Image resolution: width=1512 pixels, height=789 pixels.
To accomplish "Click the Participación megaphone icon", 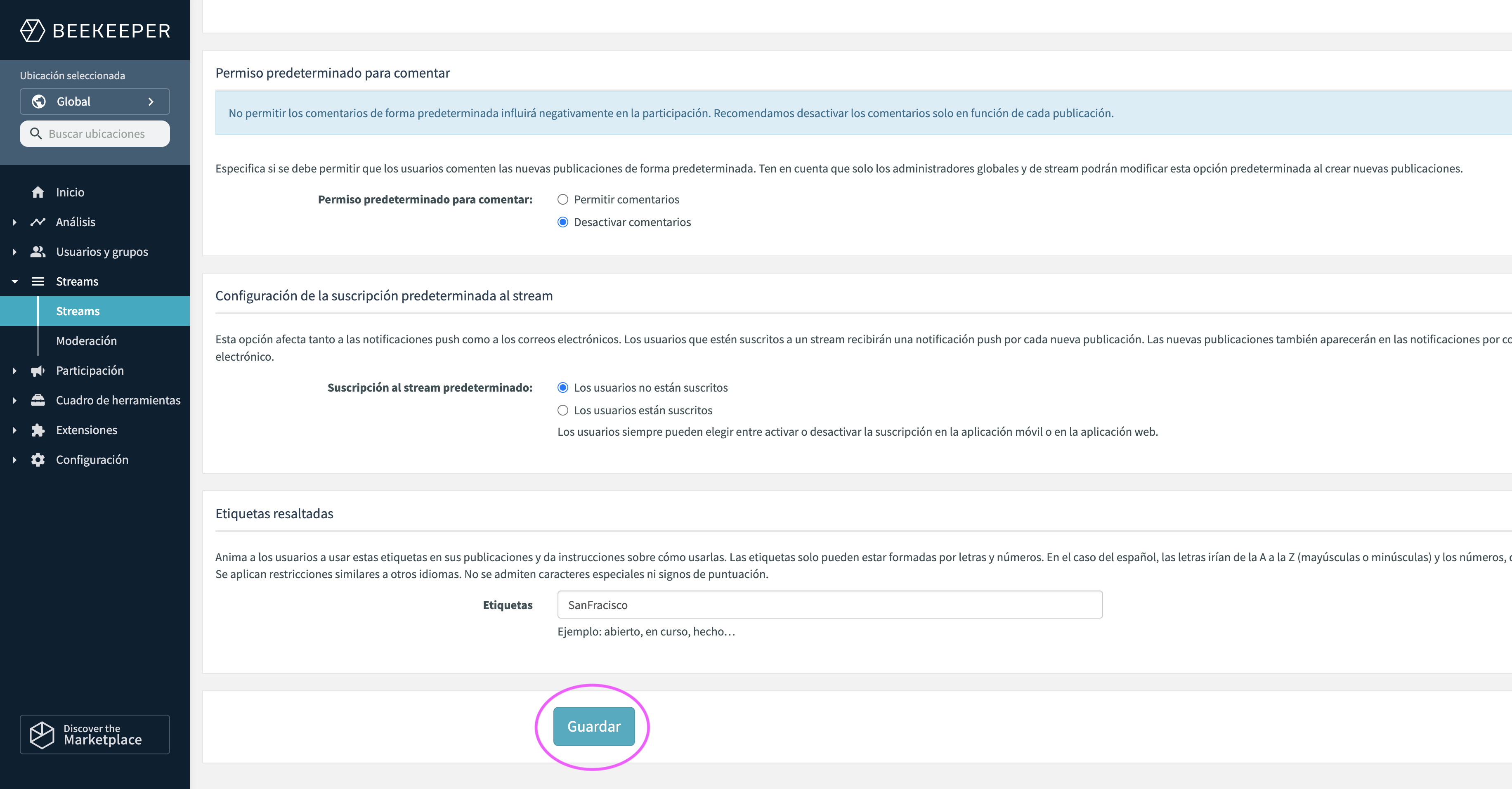I will 38,371.
